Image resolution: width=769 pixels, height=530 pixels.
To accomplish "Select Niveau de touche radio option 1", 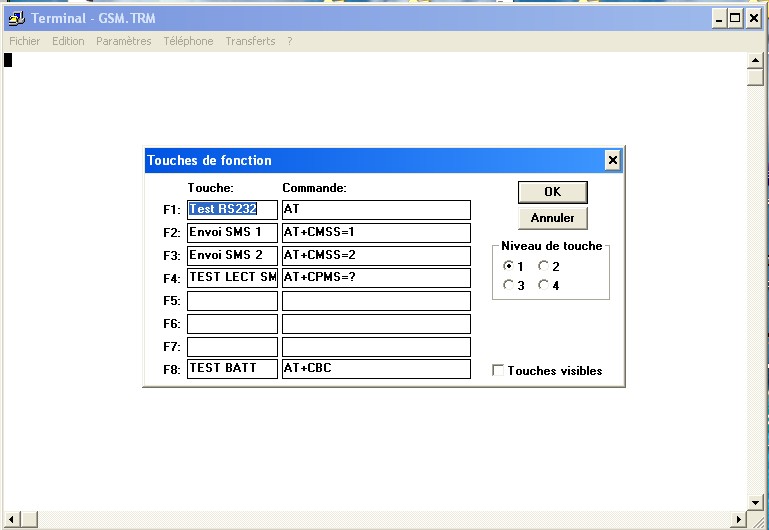I will [509, 267].
